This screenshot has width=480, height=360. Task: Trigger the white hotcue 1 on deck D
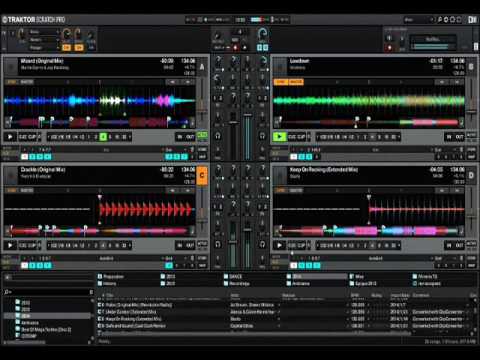click(x=294, y=265)
